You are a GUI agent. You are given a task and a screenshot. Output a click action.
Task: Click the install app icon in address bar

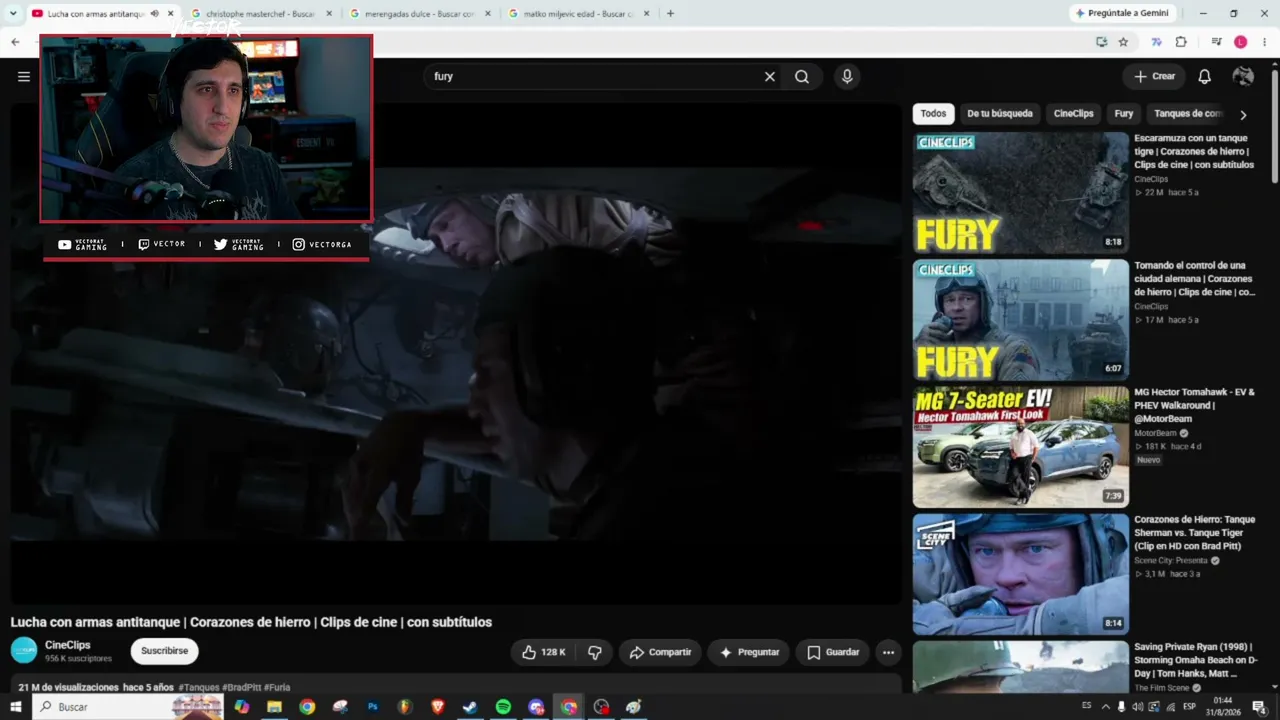click(x=1101, y=42)
